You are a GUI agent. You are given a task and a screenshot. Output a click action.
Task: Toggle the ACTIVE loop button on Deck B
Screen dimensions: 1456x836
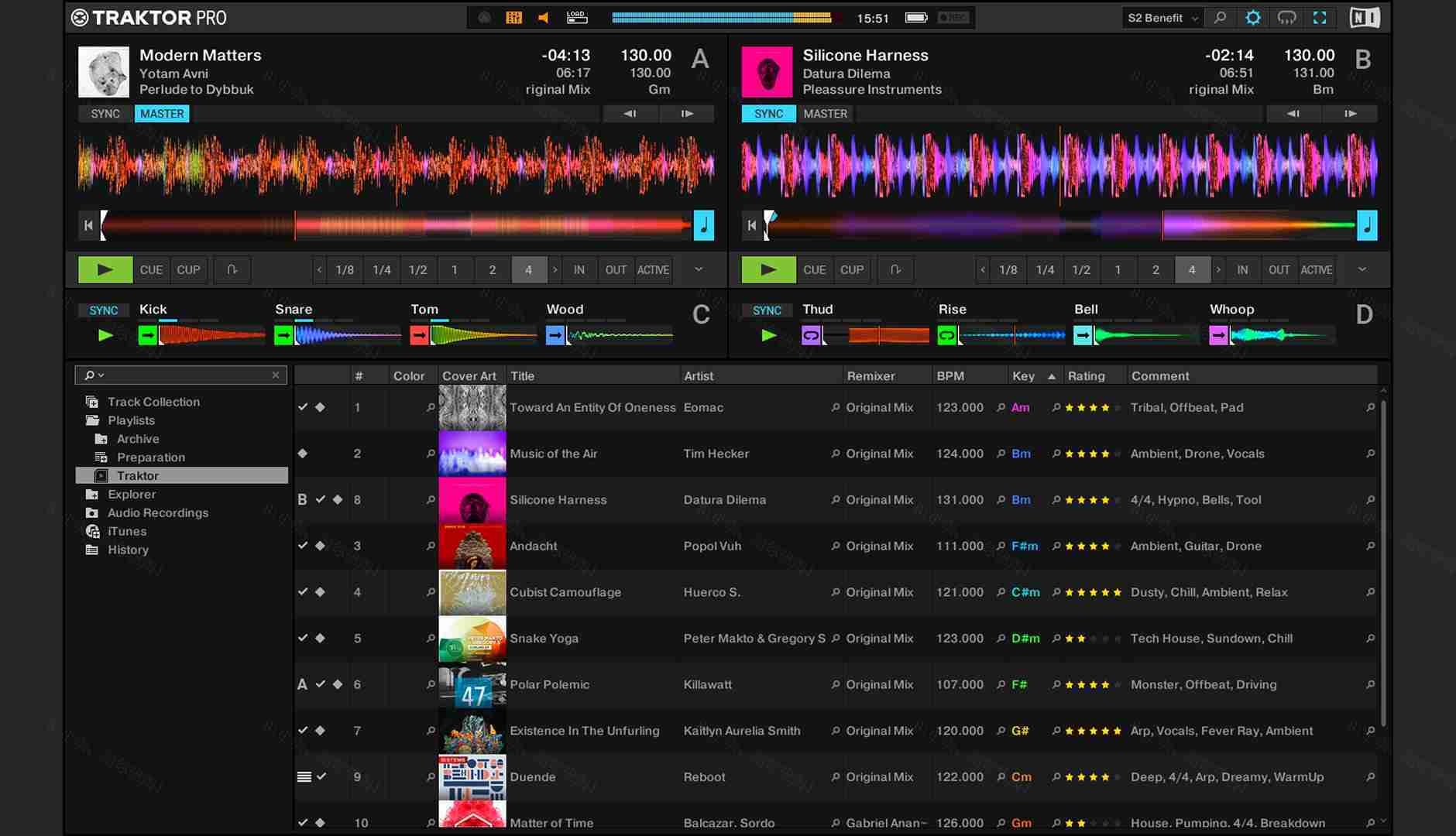coord(1316,269)
